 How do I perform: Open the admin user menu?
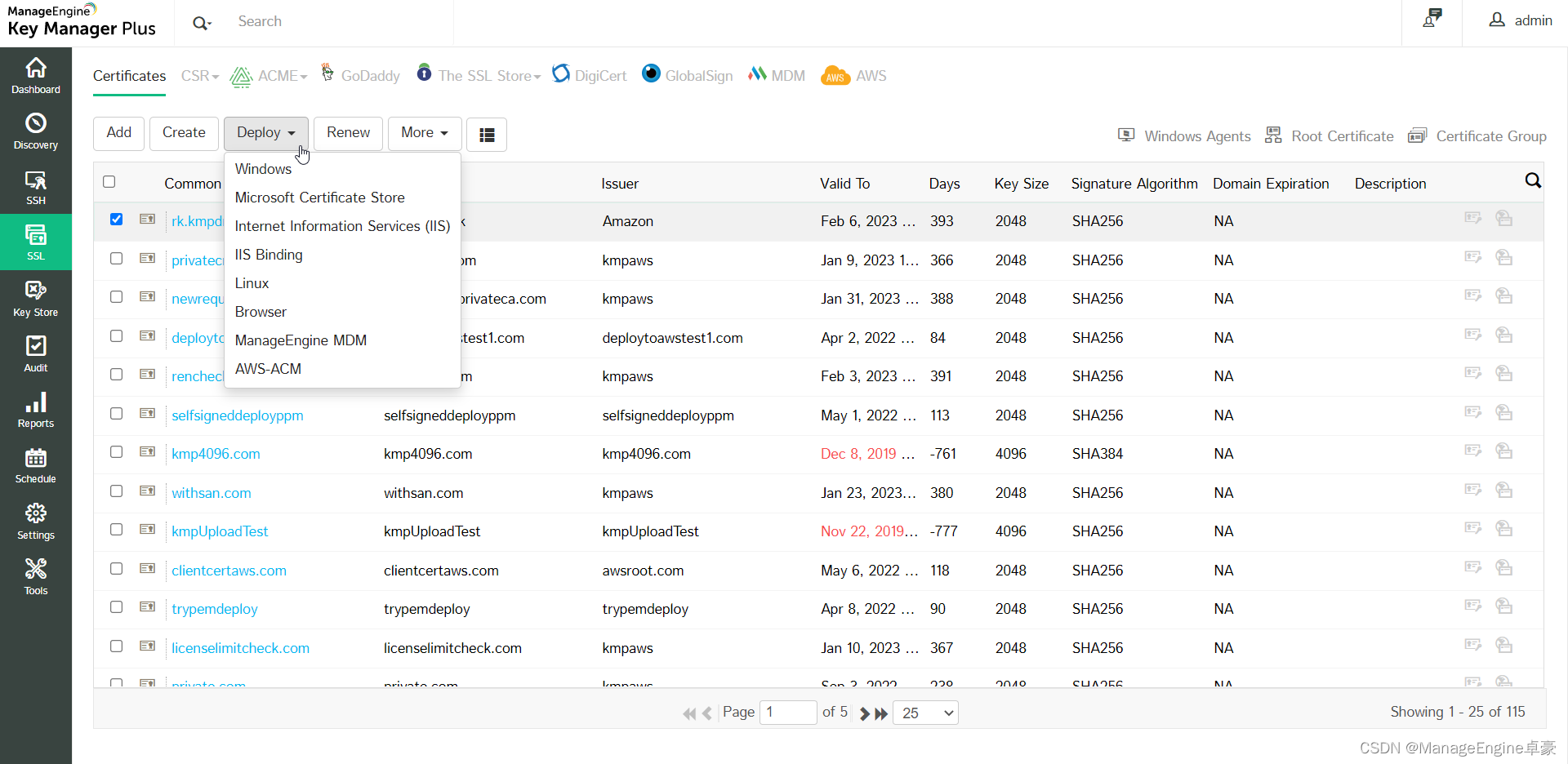[x=1521, y=20]
